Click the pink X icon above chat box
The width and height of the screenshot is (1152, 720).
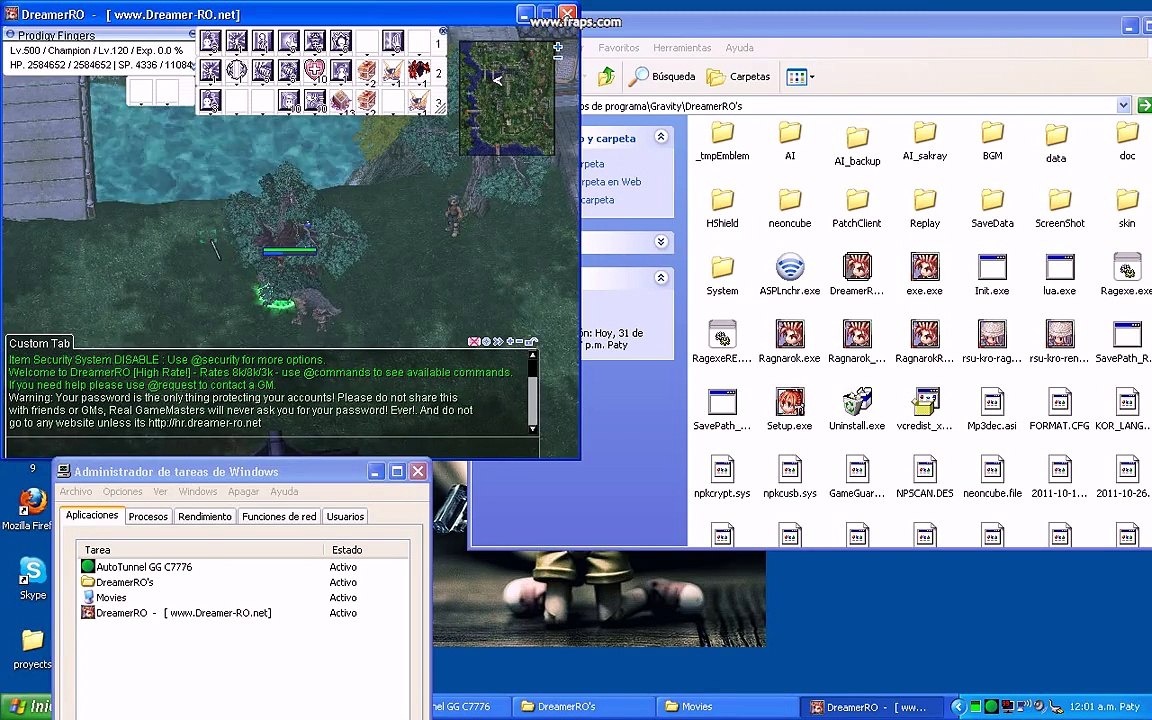point(474,342)
